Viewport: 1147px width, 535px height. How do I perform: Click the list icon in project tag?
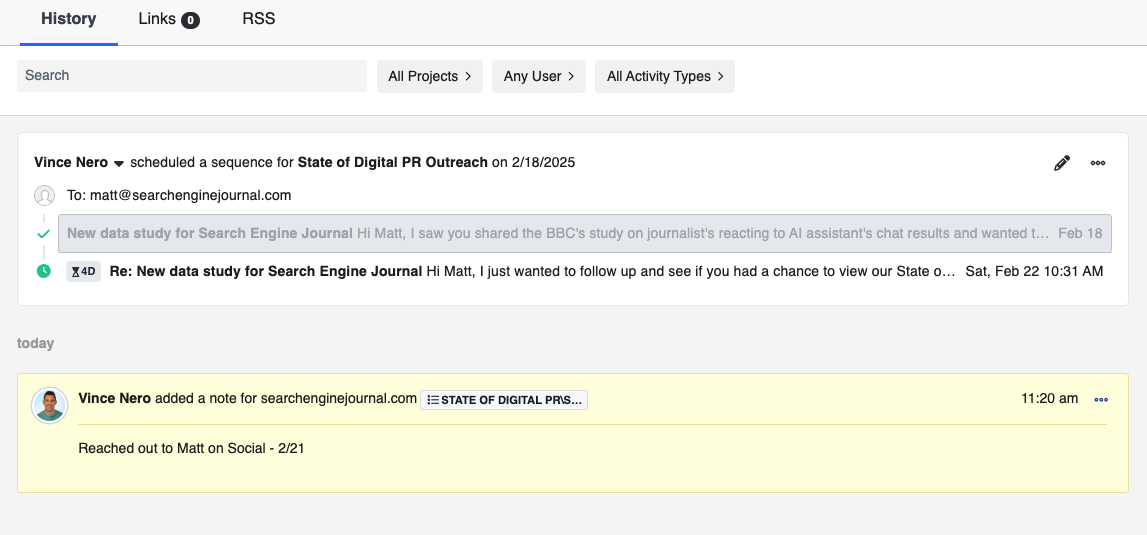click(433, 400)
